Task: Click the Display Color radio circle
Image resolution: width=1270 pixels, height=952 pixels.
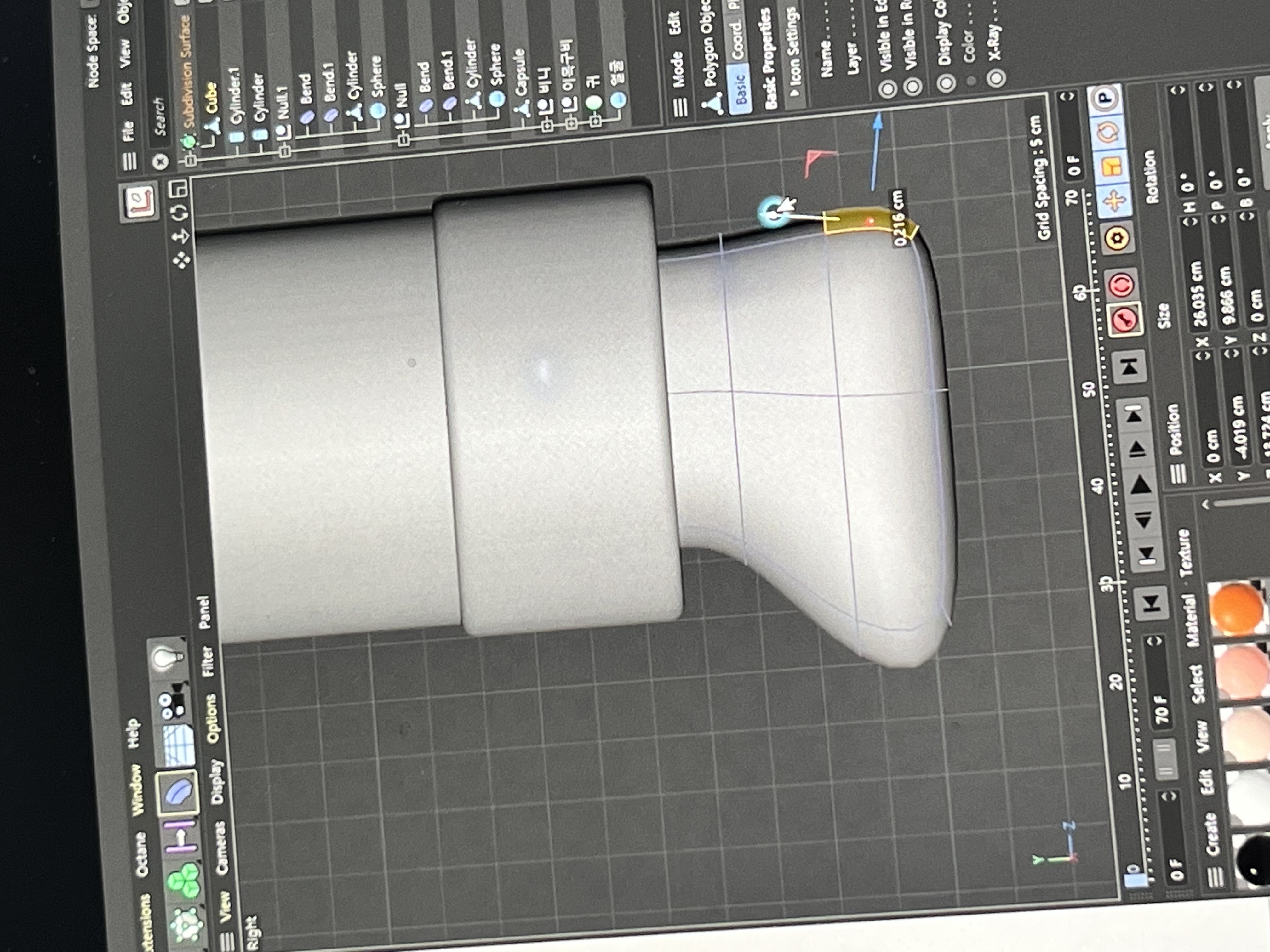Action: (946, 84)
